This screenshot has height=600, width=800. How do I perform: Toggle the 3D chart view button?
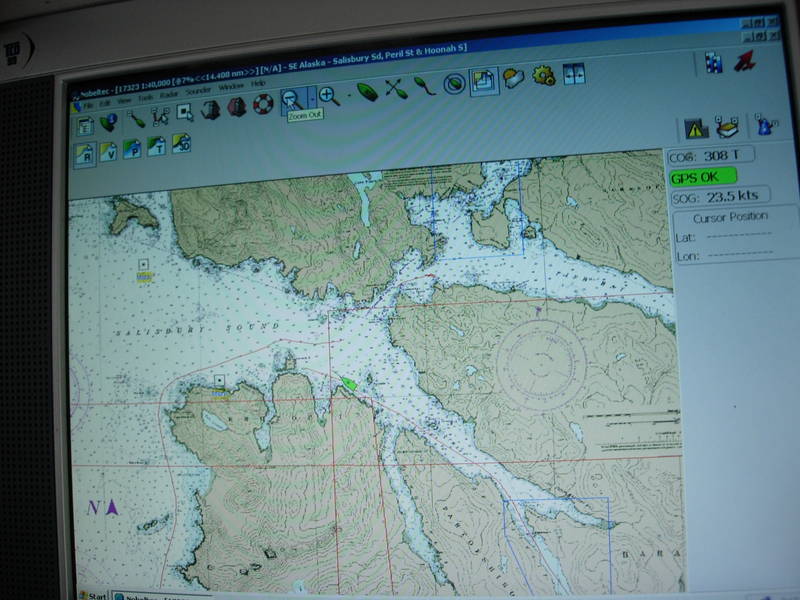coord(181,144)
